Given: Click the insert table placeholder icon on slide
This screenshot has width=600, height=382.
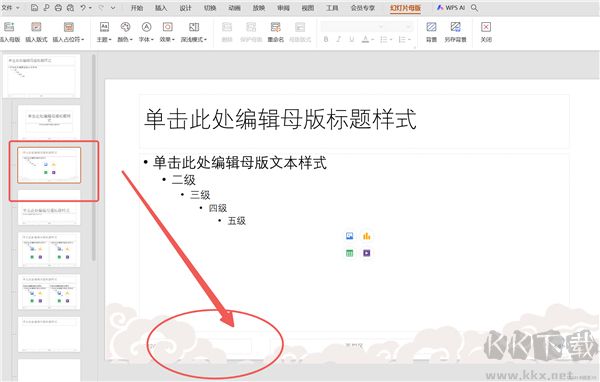Looking at the screenshot, I should (x=349, y=253).
